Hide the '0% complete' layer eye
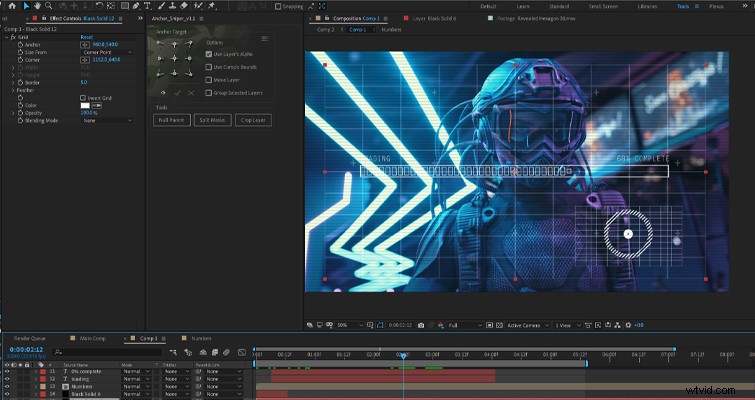Screen dimensions: 755x400 click(7, 372)
